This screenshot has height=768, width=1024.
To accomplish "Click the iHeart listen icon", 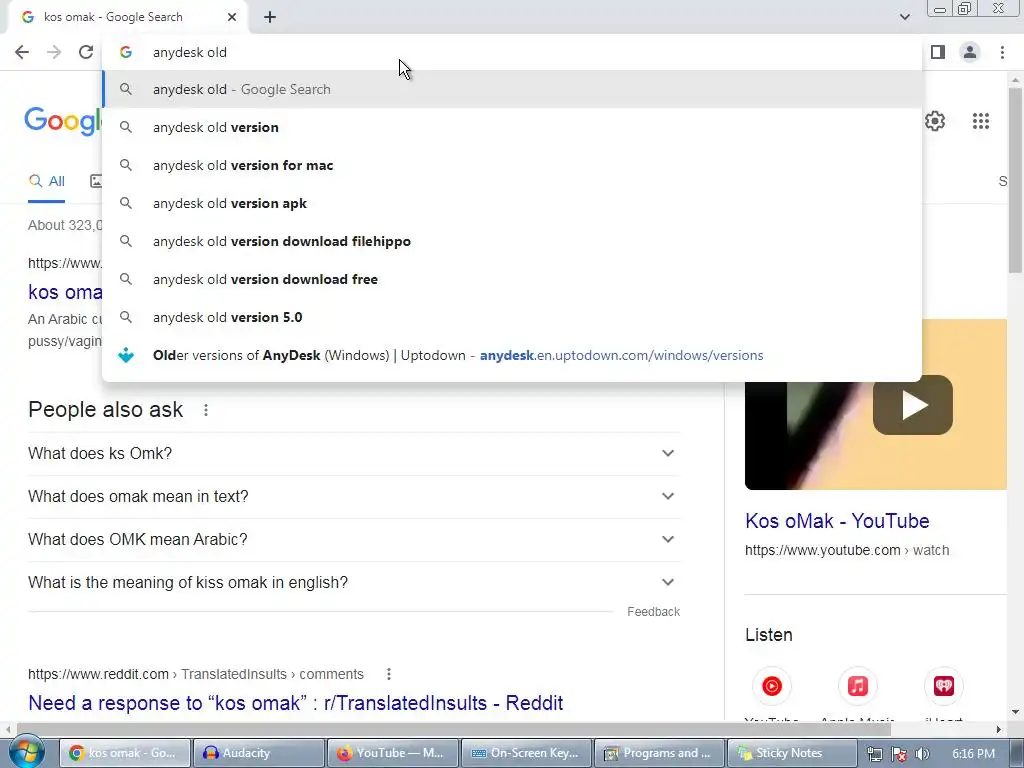I will (944, 686).
